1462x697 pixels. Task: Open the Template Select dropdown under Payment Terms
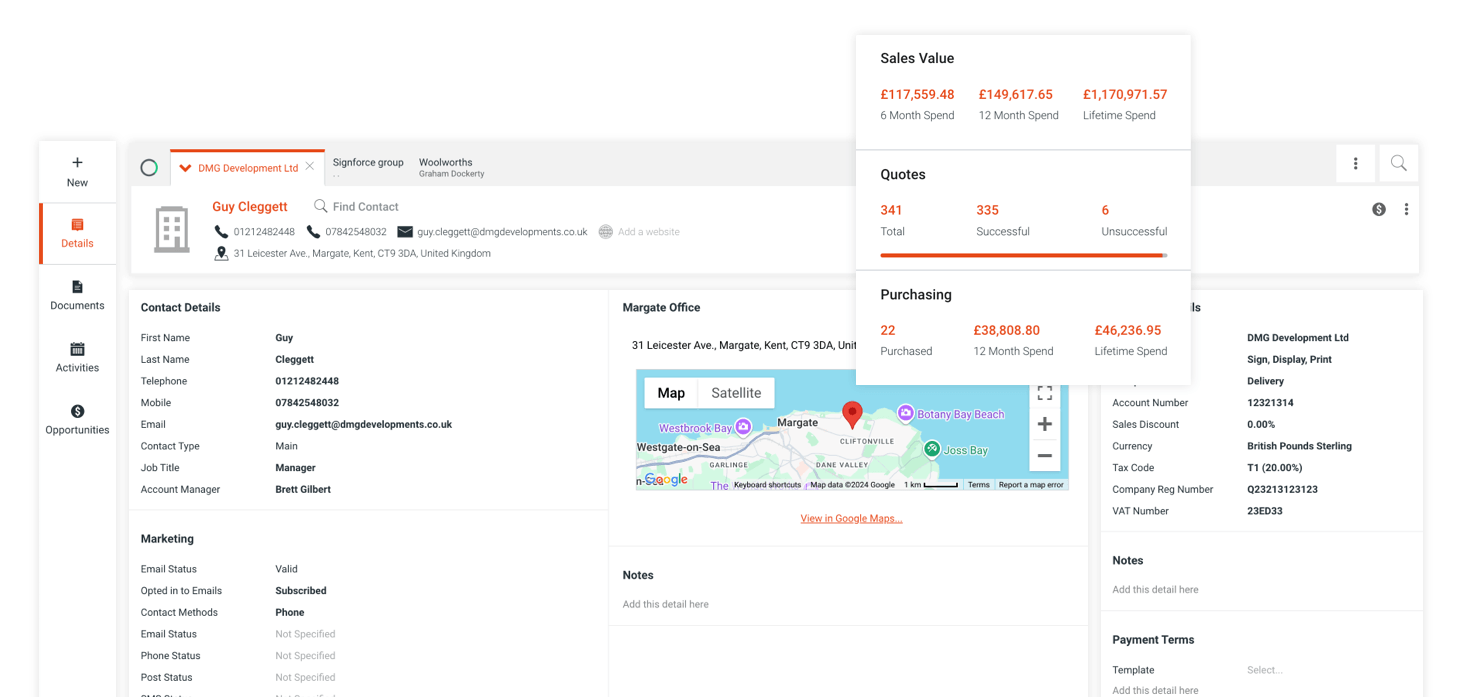pyautogui.click(x=1263, y=670)
